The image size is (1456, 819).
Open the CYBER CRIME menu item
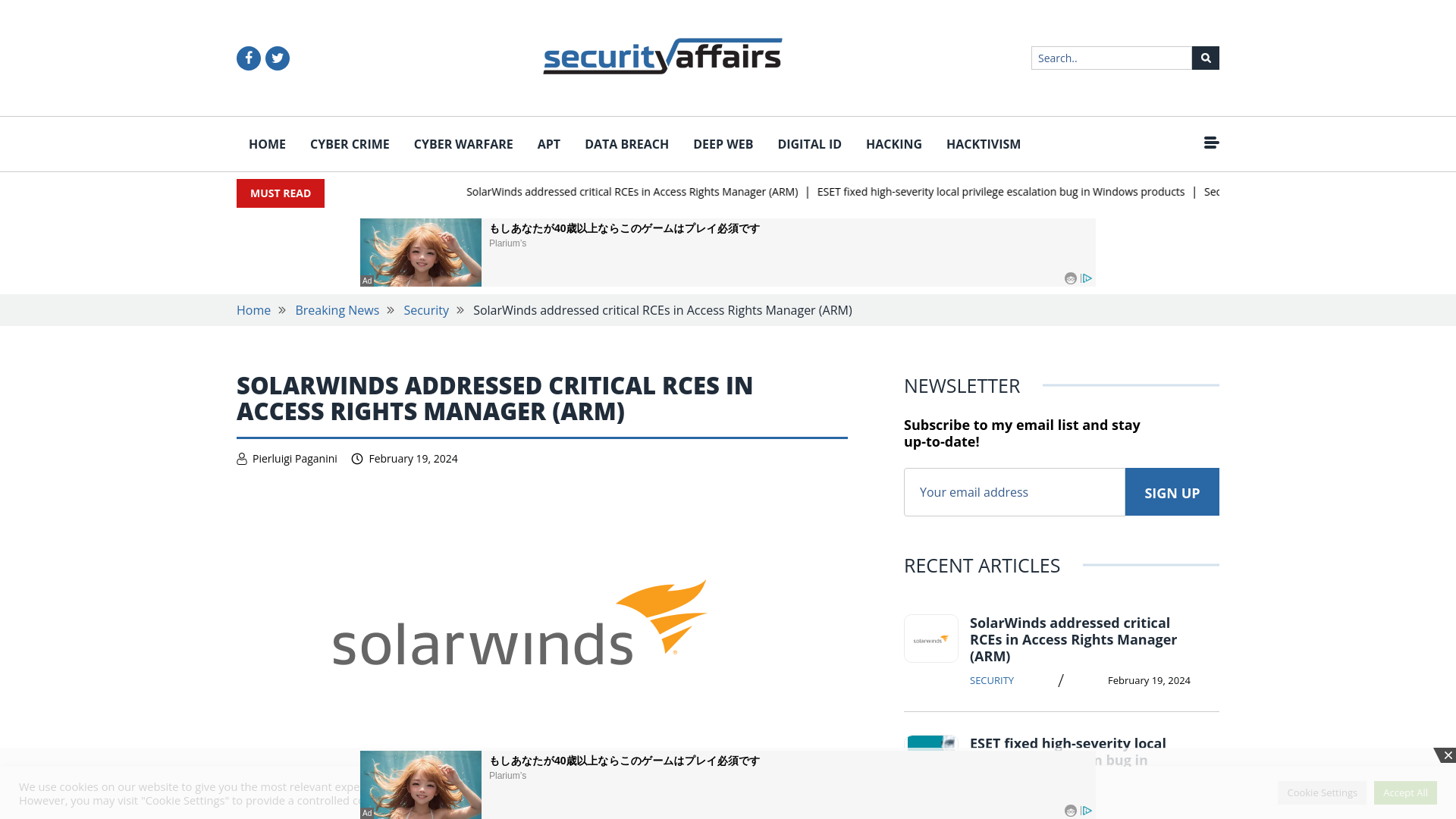pyautogui.click(x=349, y=144)
